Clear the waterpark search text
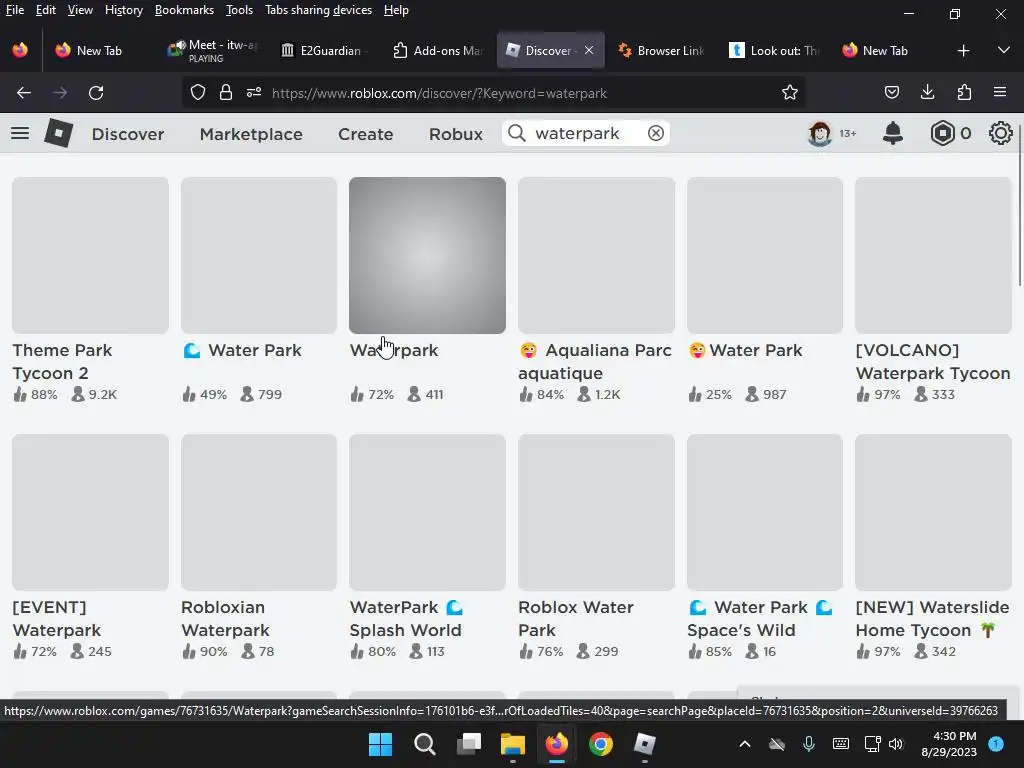1024x768 pixels. pyautogui.click(x=656, y=133)
